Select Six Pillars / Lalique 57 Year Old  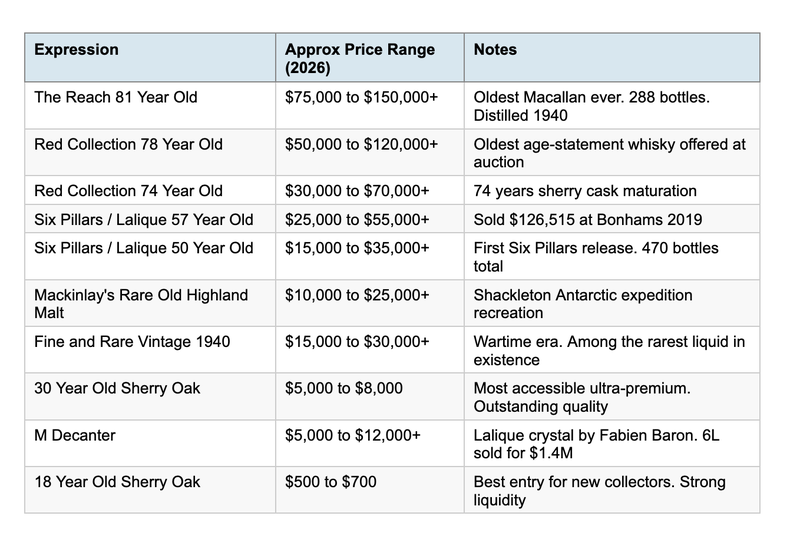(x=144, y=219)
